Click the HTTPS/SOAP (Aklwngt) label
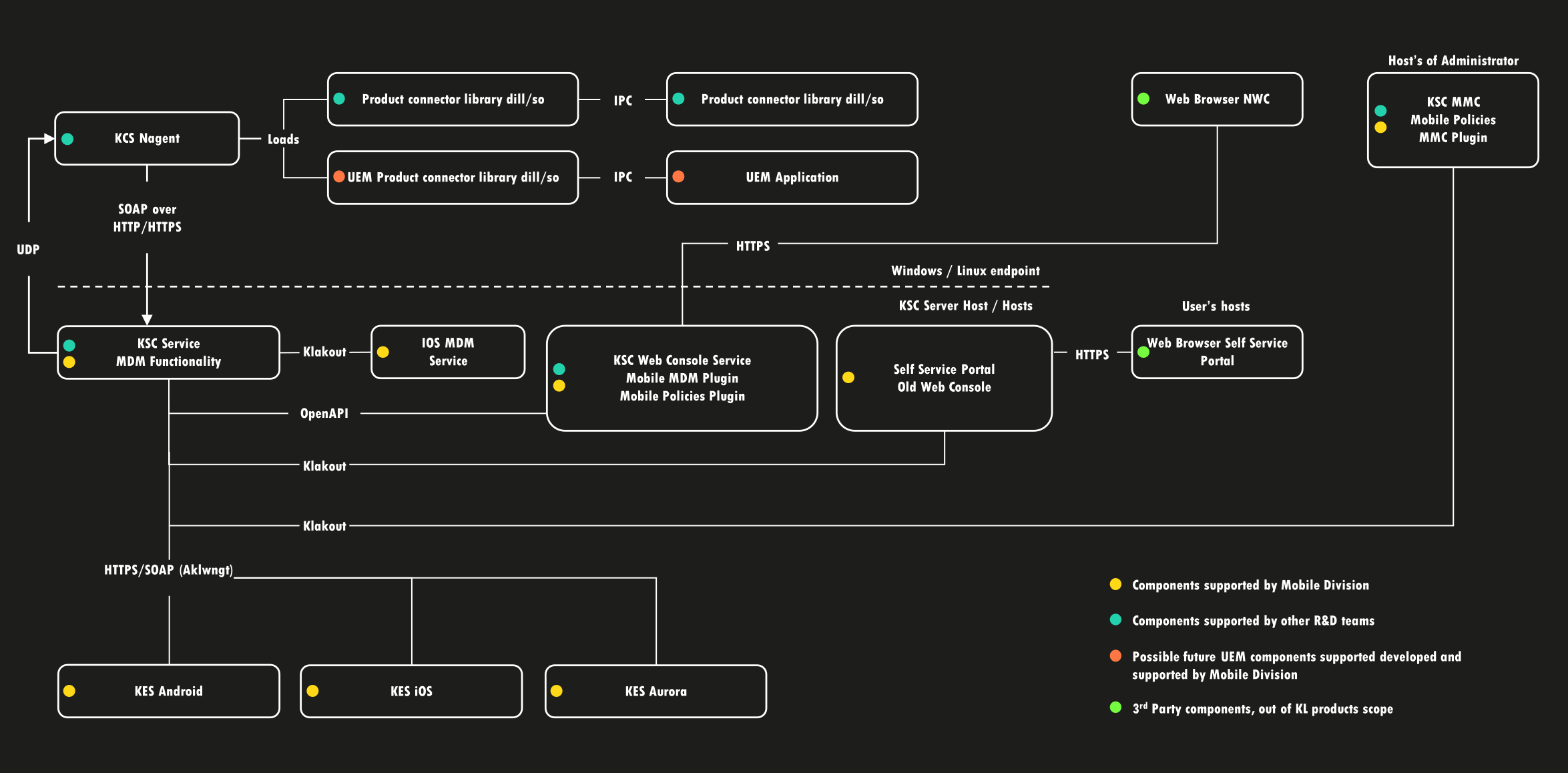This screenshot has width=1568, height=773. [168, 570]
